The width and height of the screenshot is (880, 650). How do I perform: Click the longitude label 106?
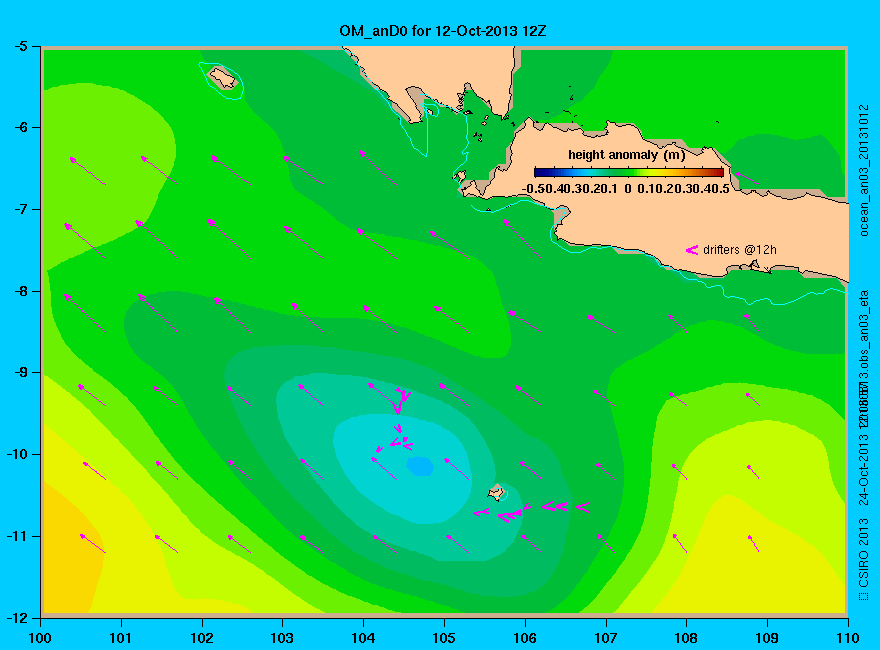[x=525, y=638]
